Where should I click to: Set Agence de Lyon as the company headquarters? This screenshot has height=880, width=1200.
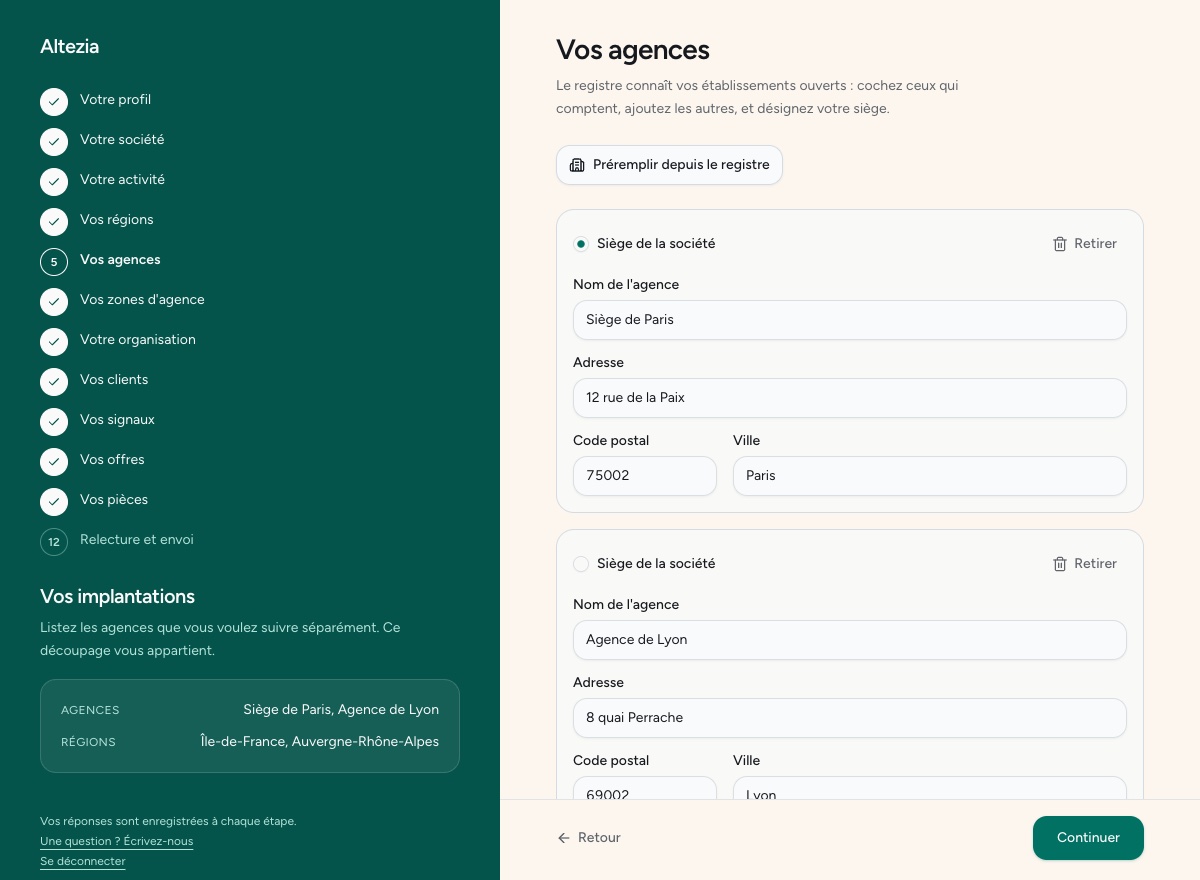[581, 564]
